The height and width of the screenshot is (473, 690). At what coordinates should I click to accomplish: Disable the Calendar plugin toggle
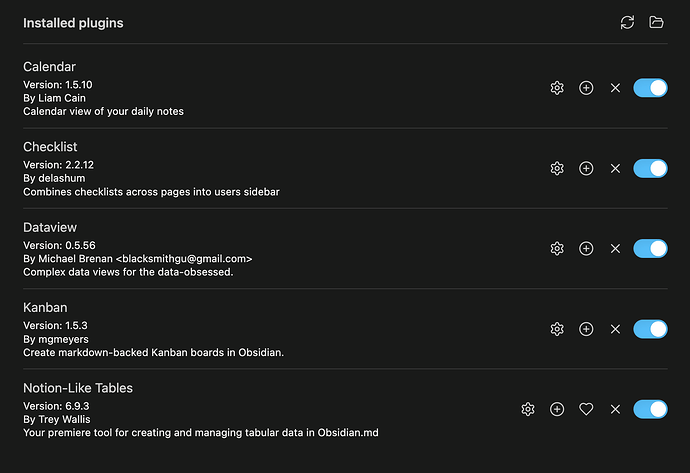pos(650,88)
